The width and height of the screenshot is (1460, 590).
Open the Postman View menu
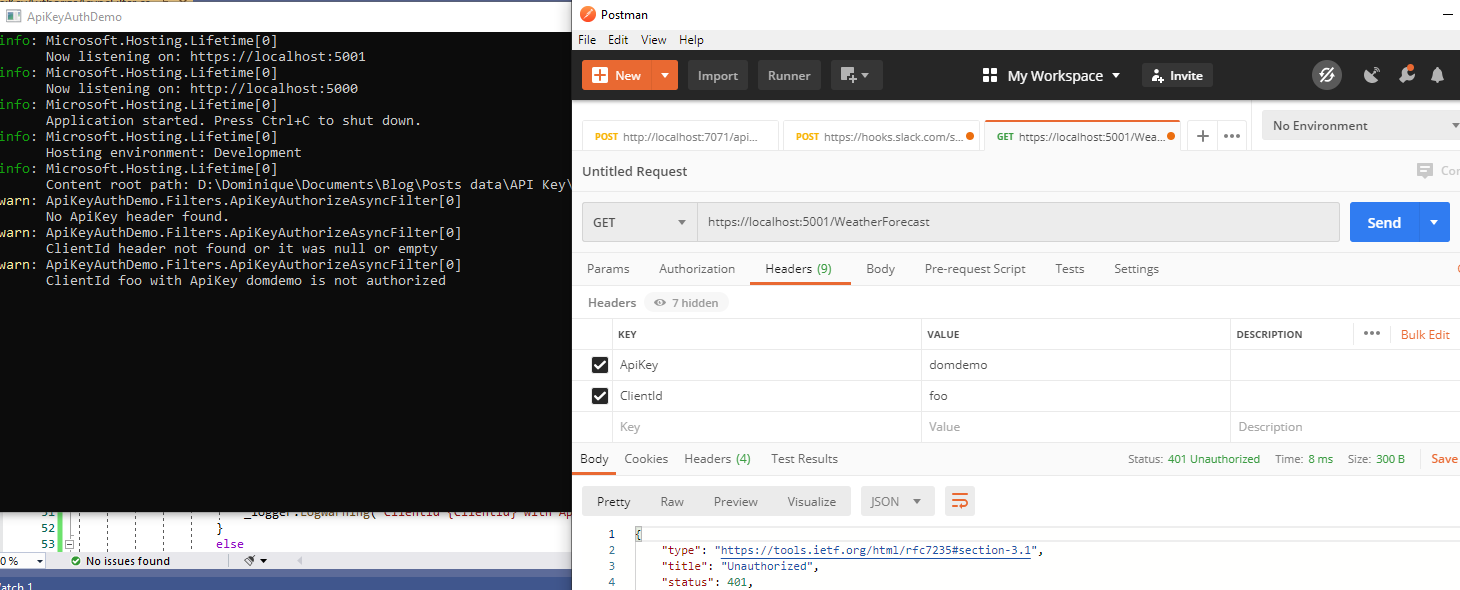[653, 40]
